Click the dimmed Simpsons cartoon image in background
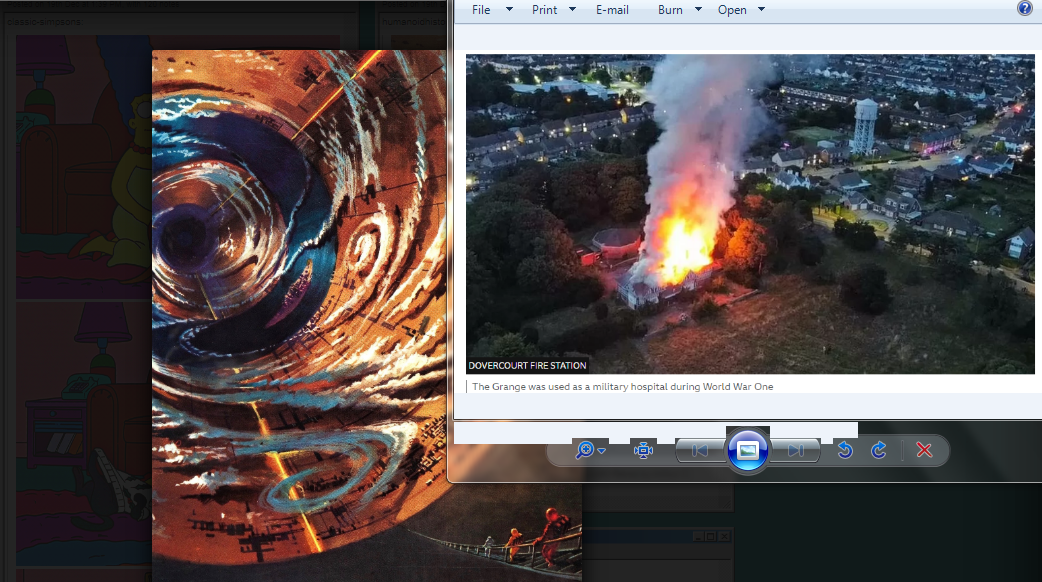Screen dimensions: 1042x582 pos(83,166)
